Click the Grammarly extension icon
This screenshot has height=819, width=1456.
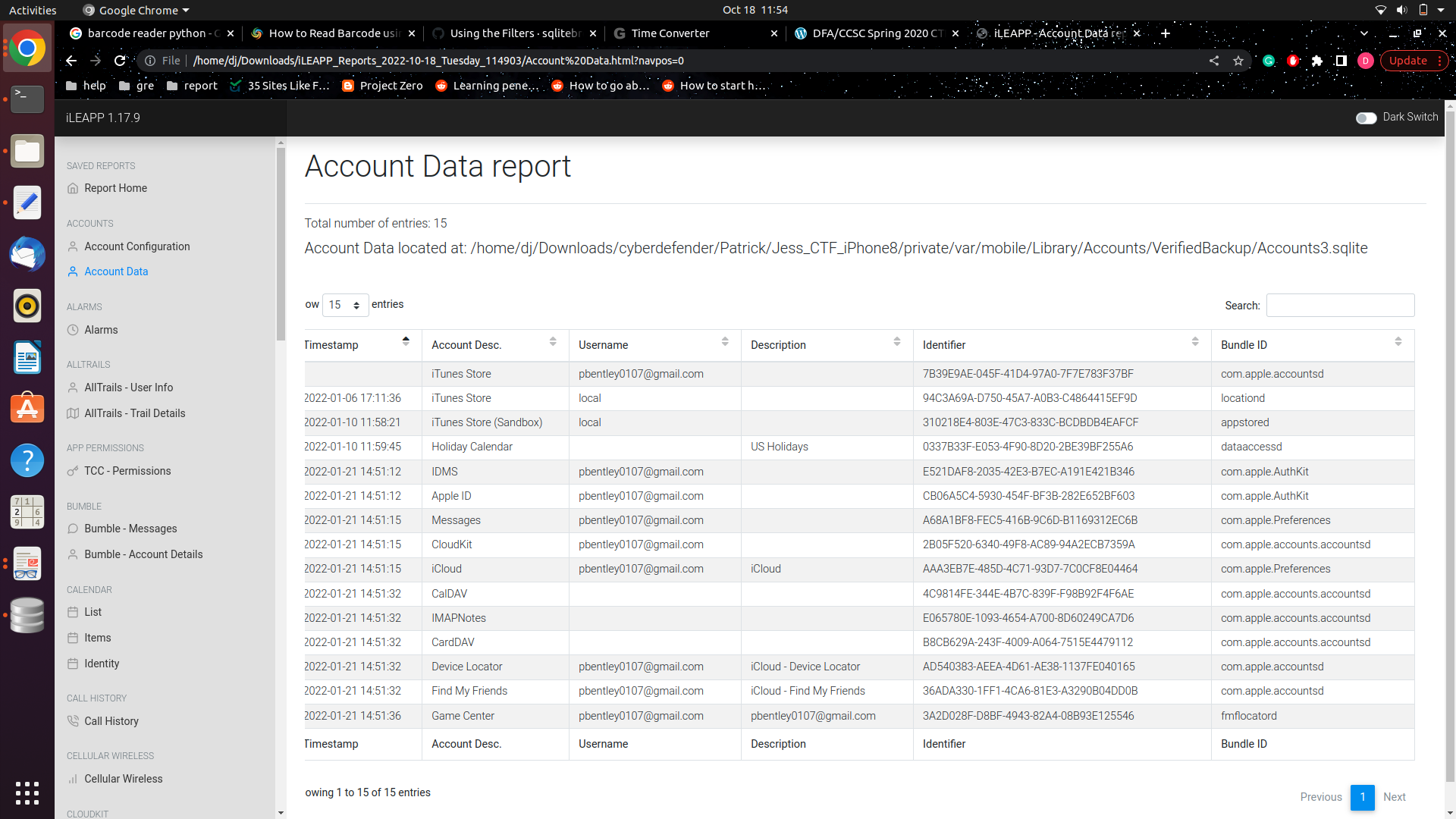(x=1269, y=61)
